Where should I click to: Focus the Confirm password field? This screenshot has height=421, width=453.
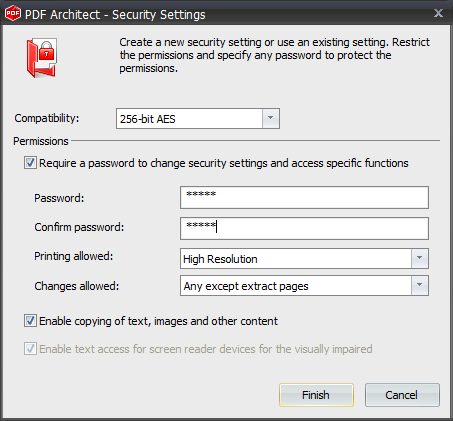(304, 228)
